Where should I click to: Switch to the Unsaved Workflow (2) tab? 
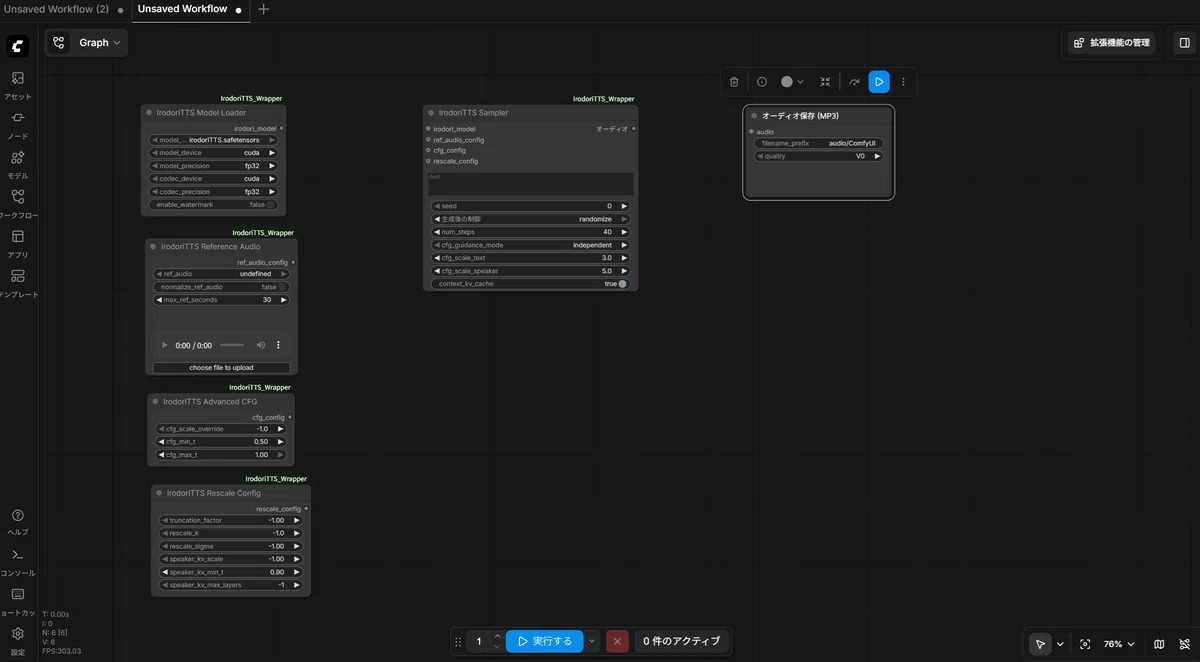56,9
